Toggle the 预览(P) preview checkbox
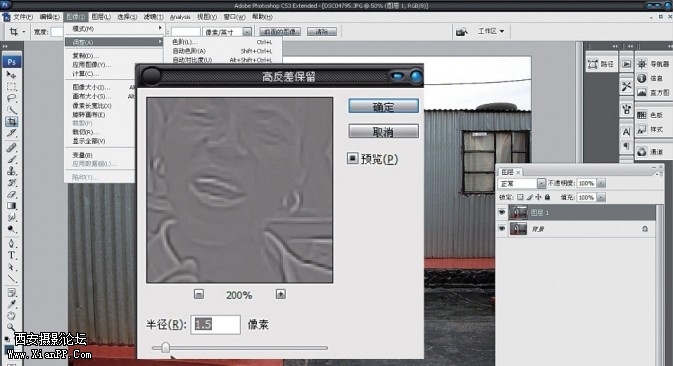The width and height of the screenshot is (673, 366). (352, 158)
